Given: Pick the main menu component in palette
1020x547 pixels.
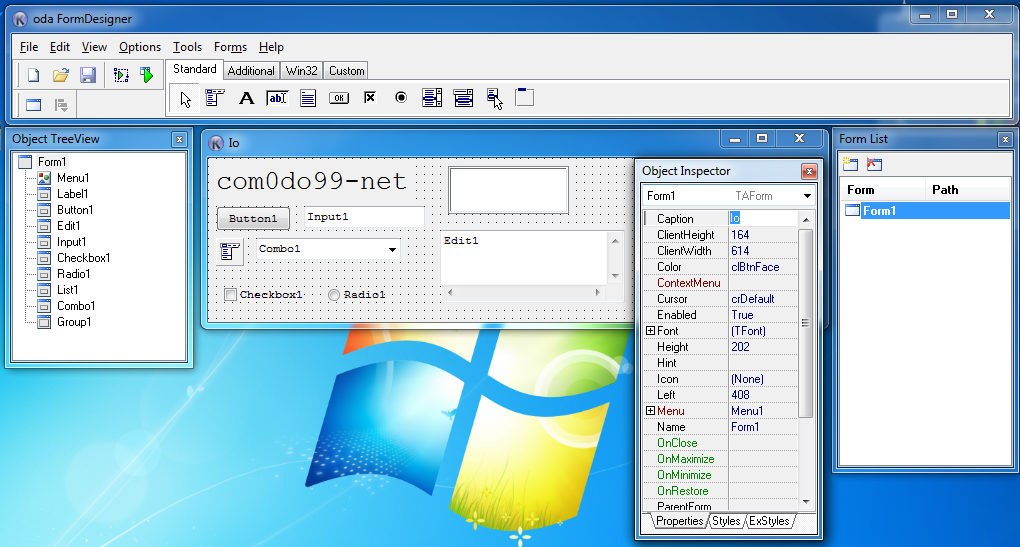Looking at the screenshot, I should click(215, 98).
